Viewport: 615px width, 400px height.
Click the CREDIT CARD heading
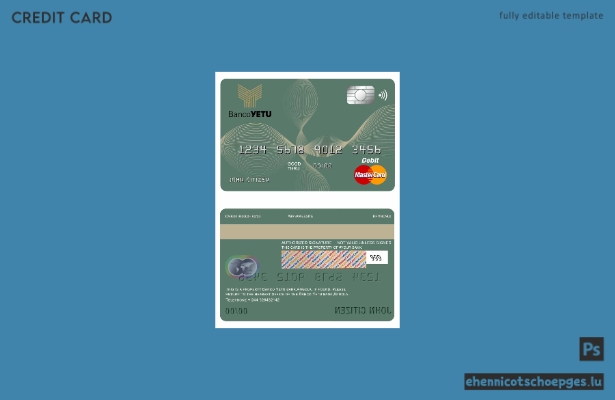[62, 18]
